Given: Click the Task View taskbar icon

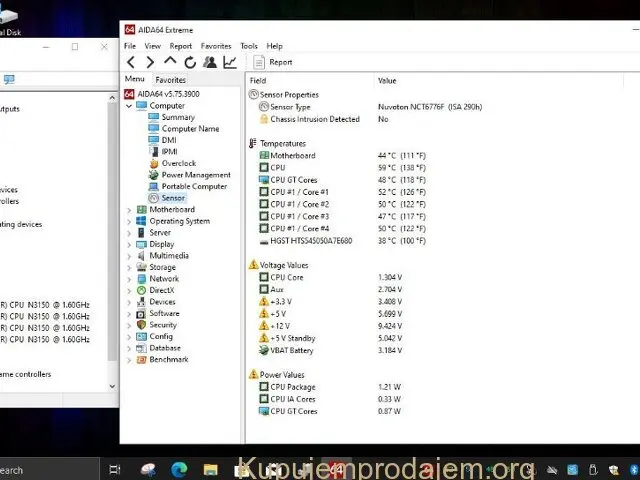Looking at the screenshot, I should point(115,469).
